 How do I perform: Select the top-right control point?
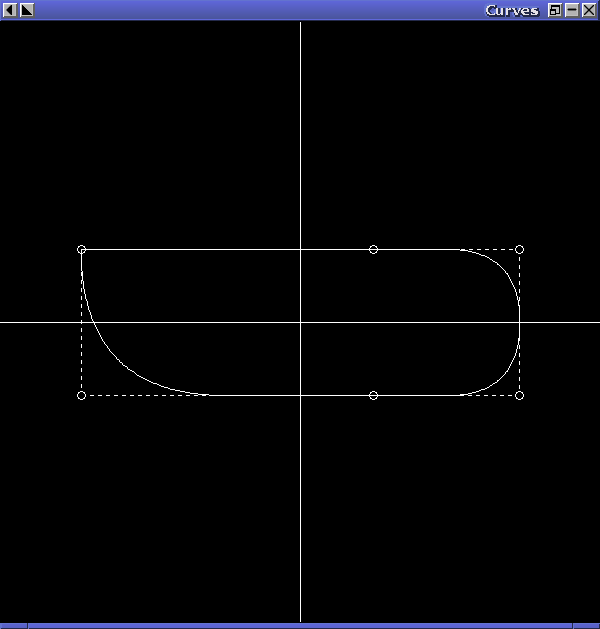tap(519, 250)
